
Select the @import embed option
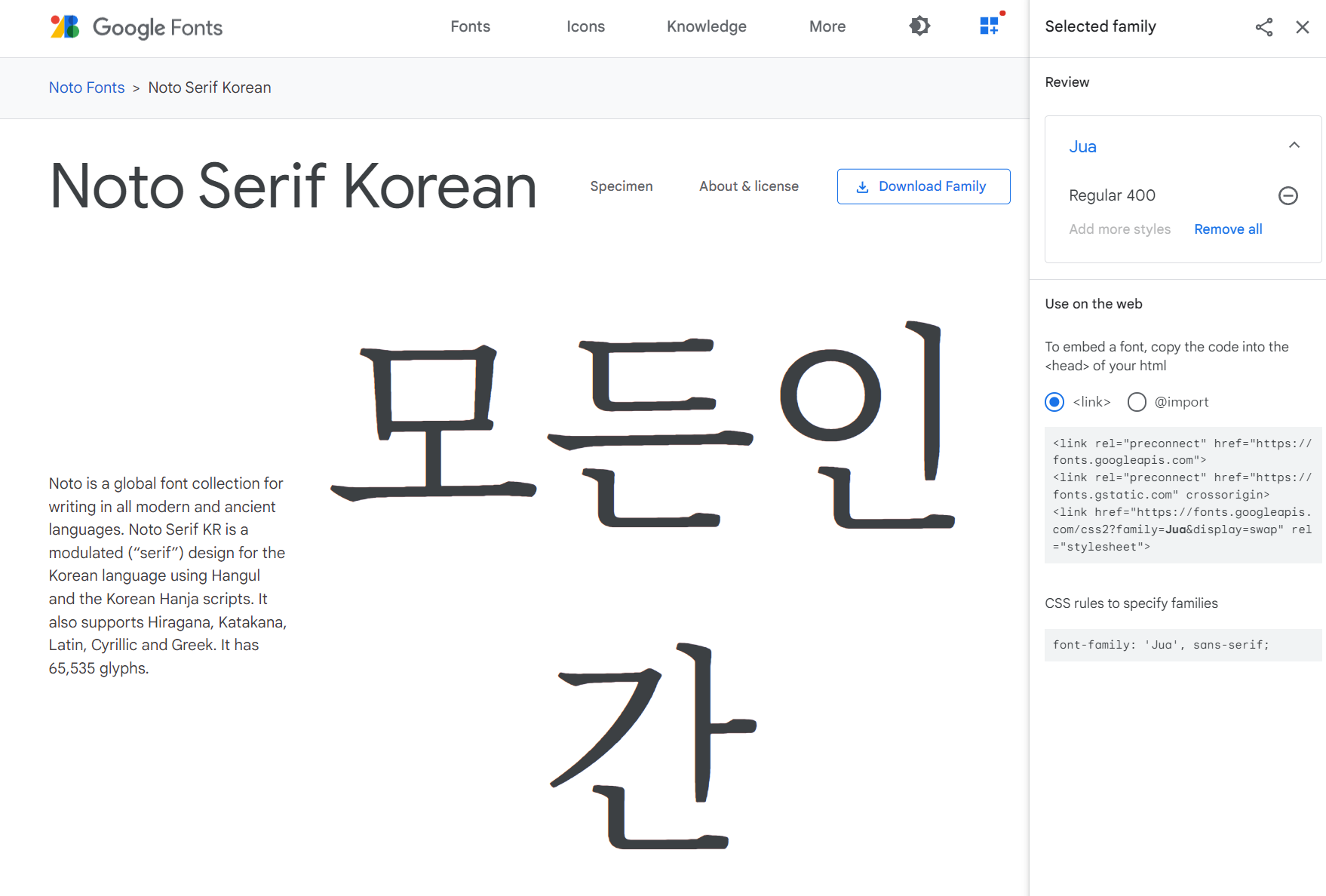[1137, 402]
